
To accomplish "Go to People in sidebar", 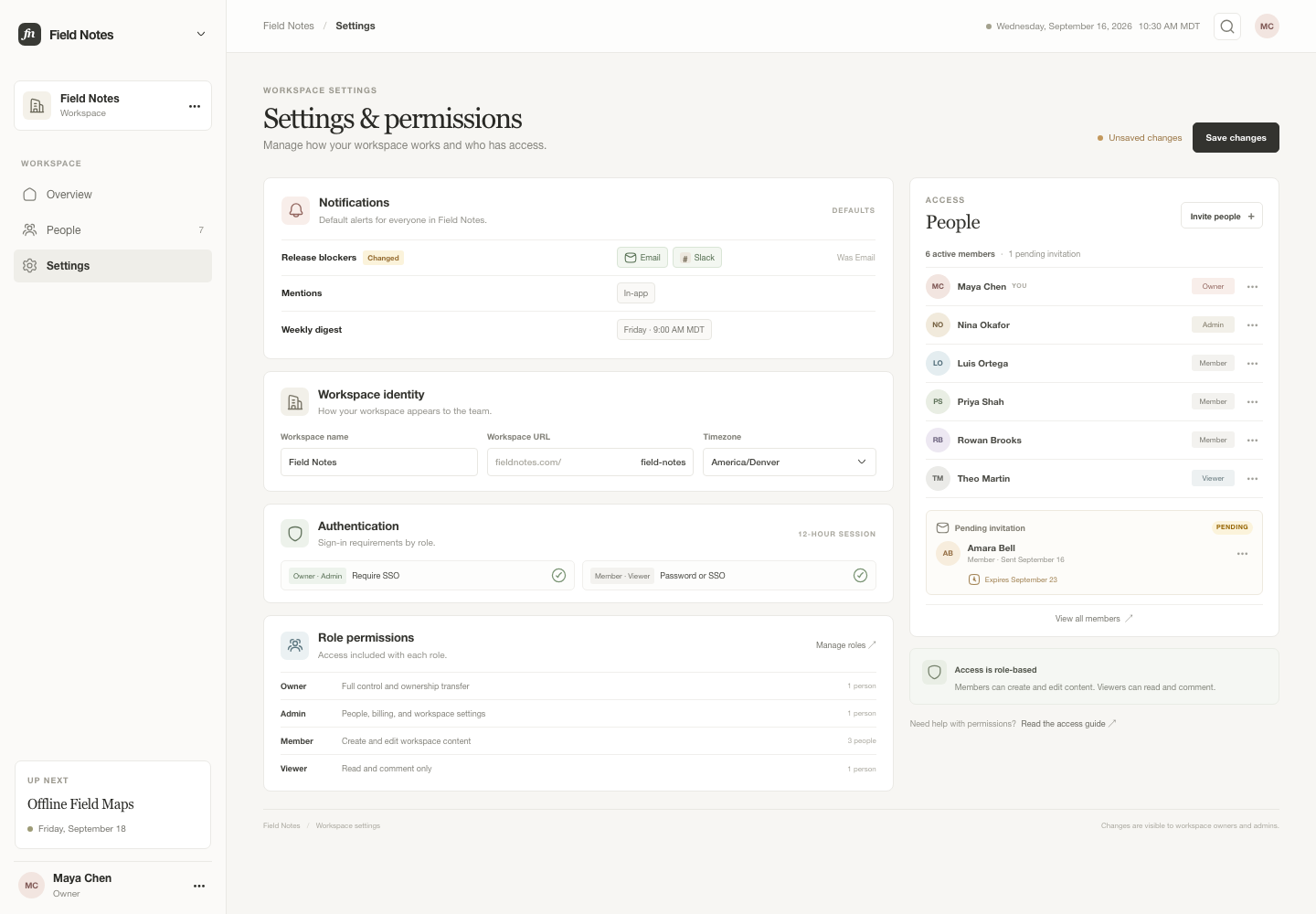I will pos(113,230).
